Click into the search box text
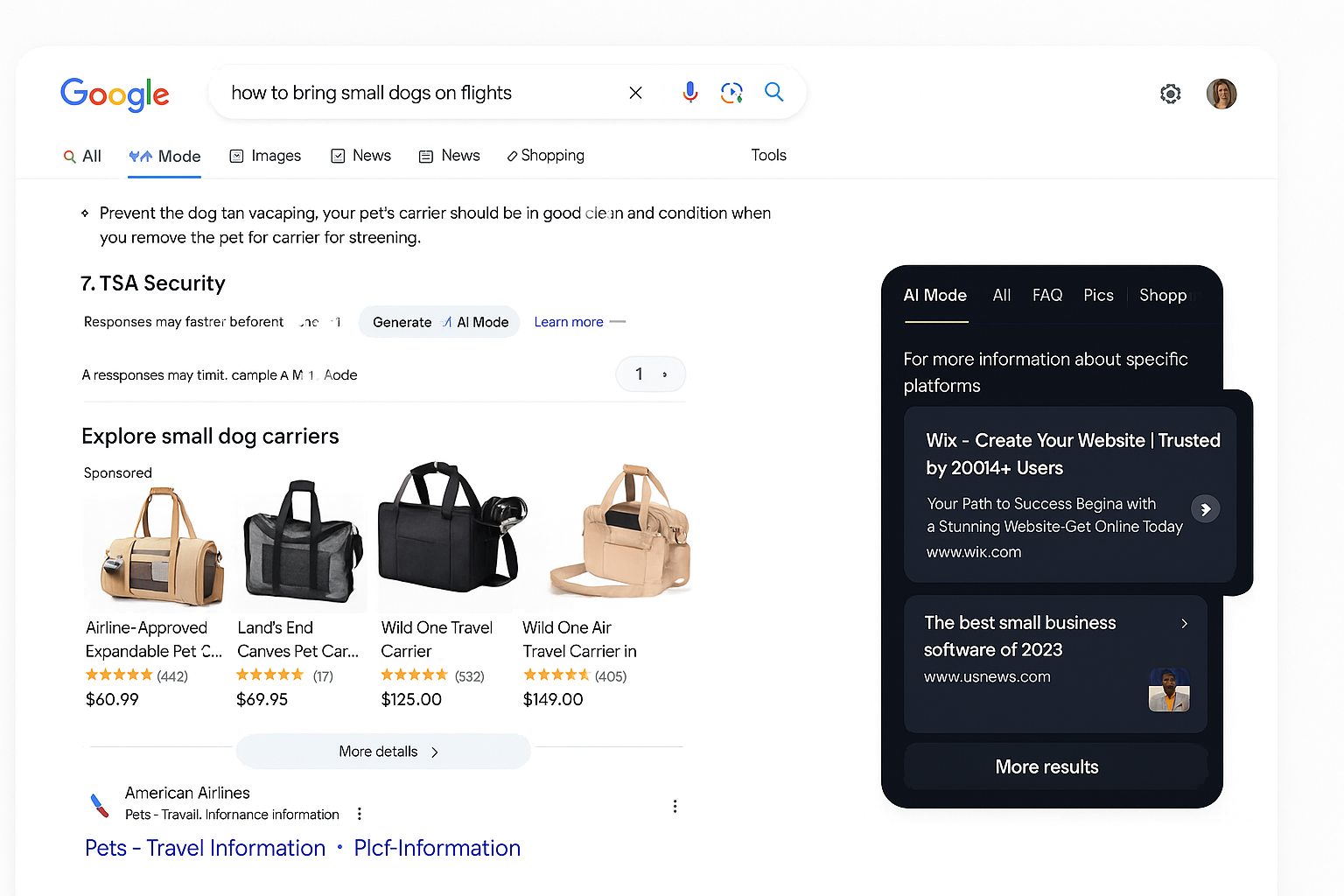 [x=371, y=93]
